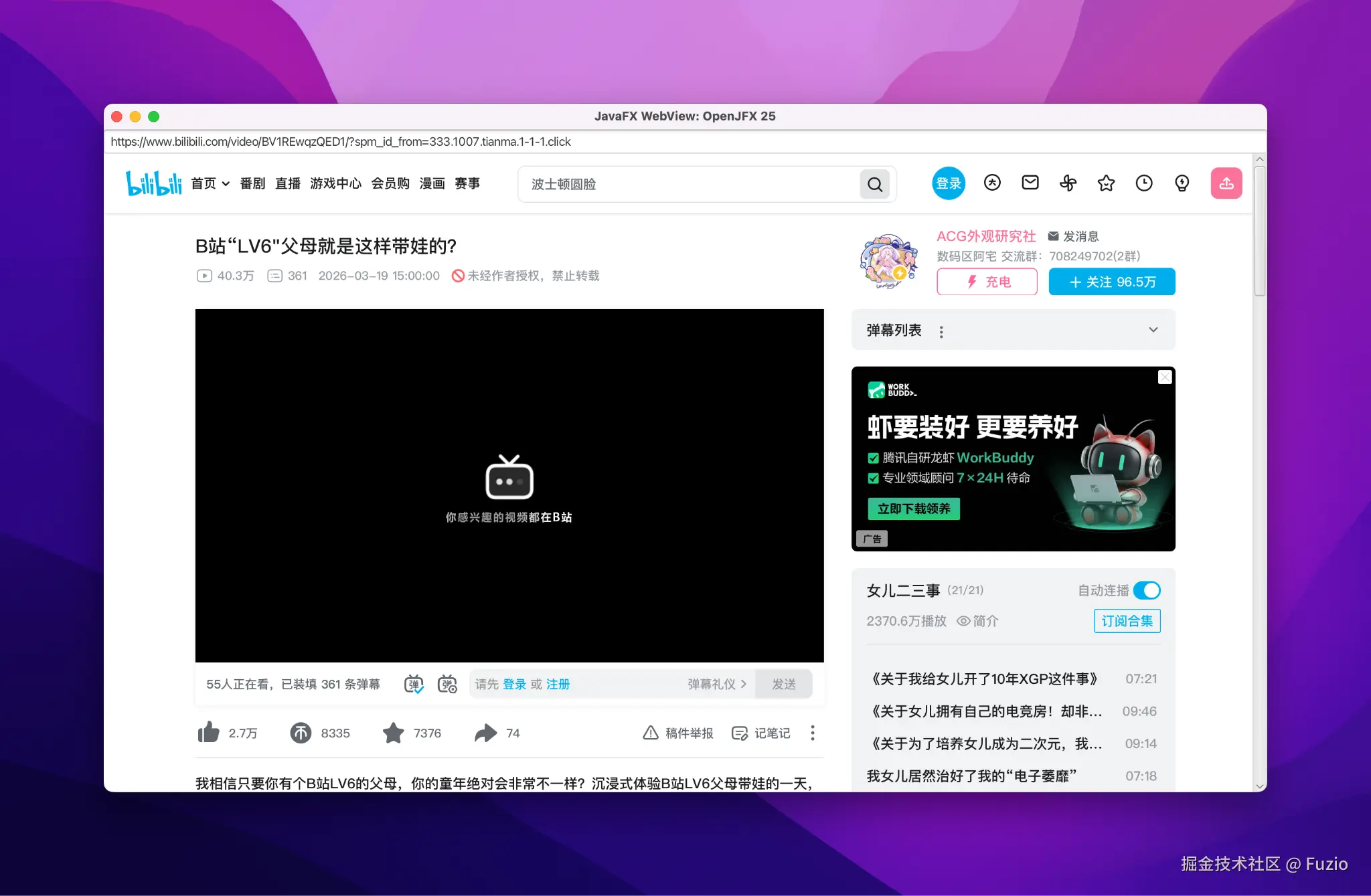This screenshot has height=896, width=1371.
Task: Open danmaku settings via the TV gear icon
Action: pos(447,683)
